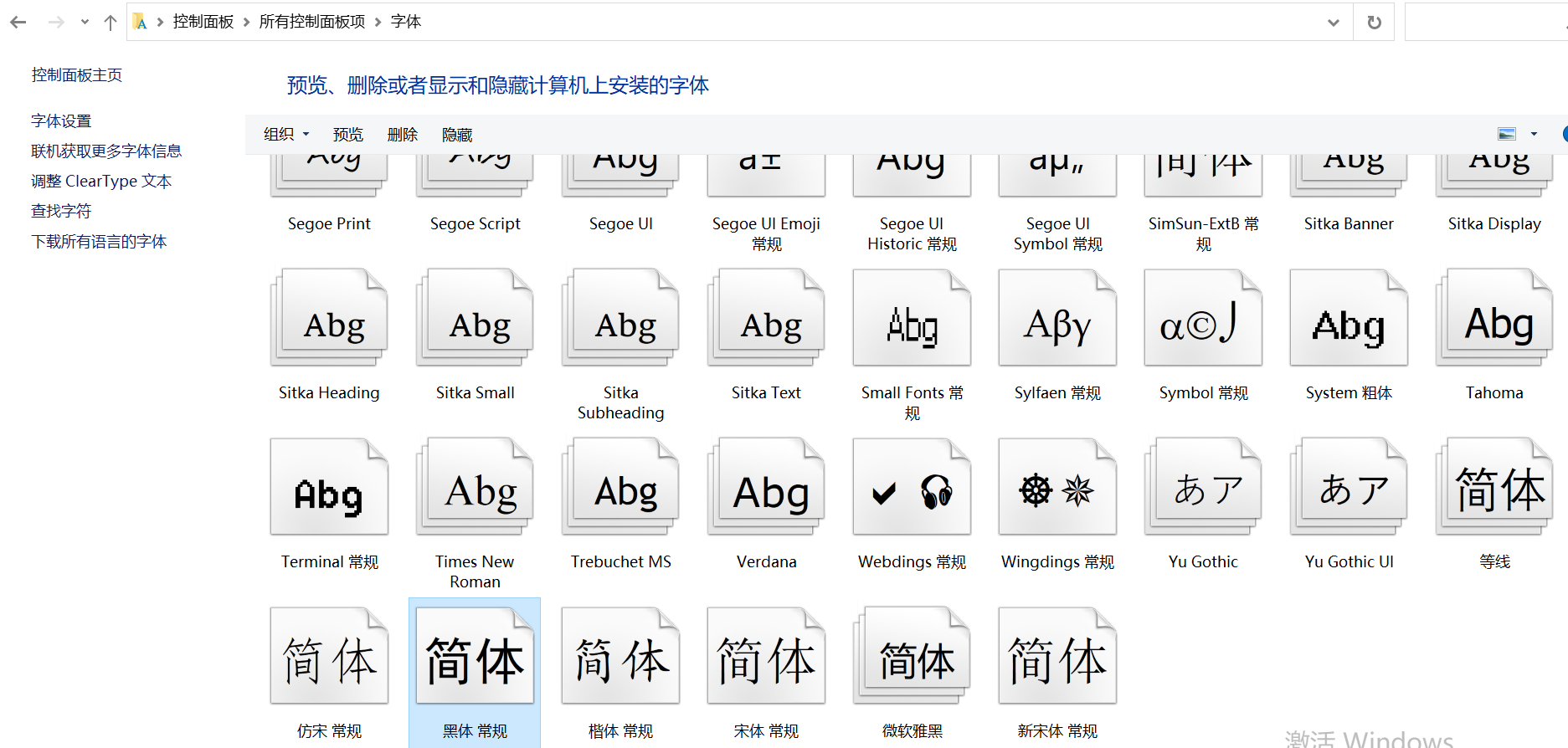1568x748 pixels.
Task: Open 查找字符 link
Action: tap(61, 212)
